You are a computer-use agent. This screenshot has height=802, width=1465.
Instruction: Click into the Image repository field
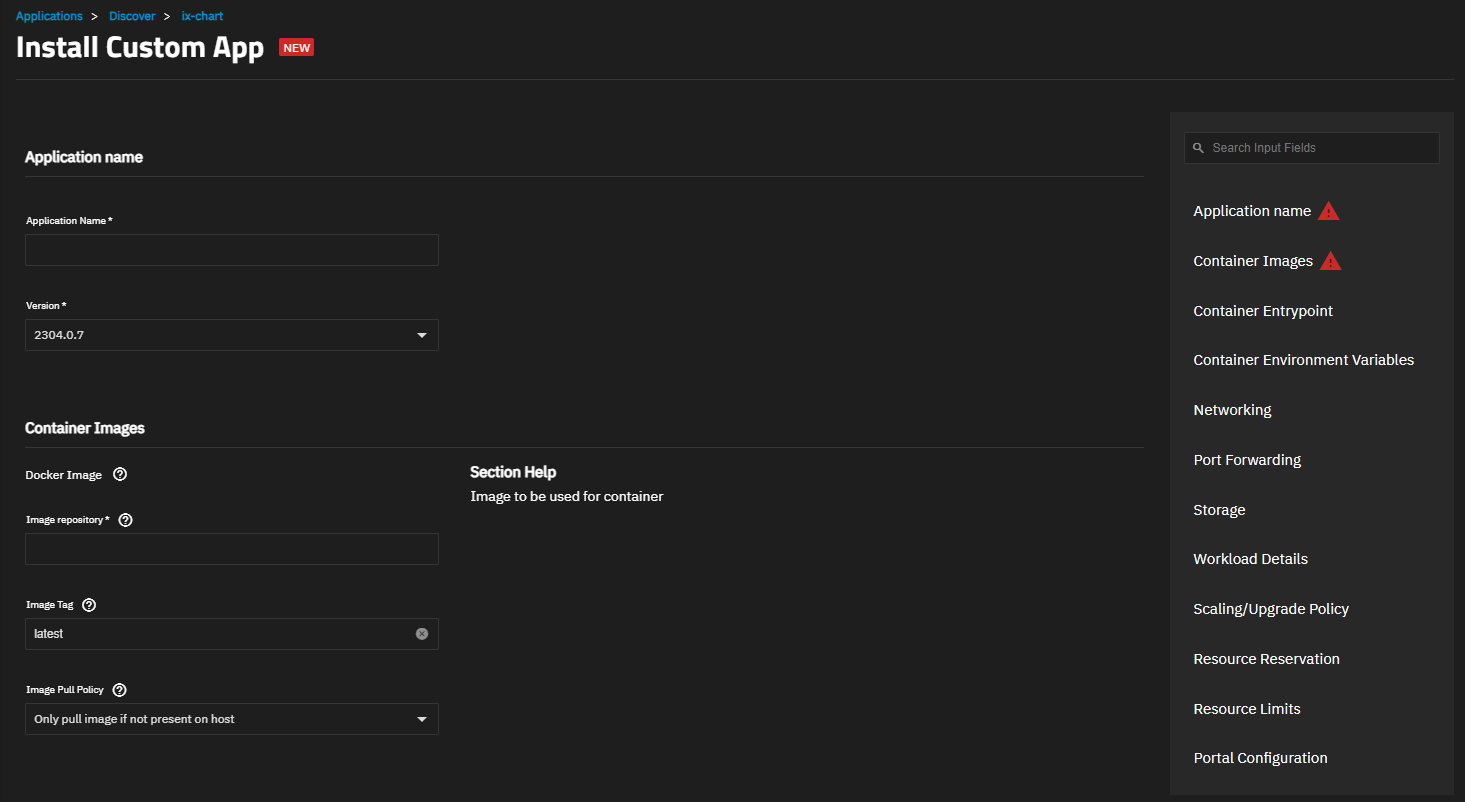tap(232, 549)
